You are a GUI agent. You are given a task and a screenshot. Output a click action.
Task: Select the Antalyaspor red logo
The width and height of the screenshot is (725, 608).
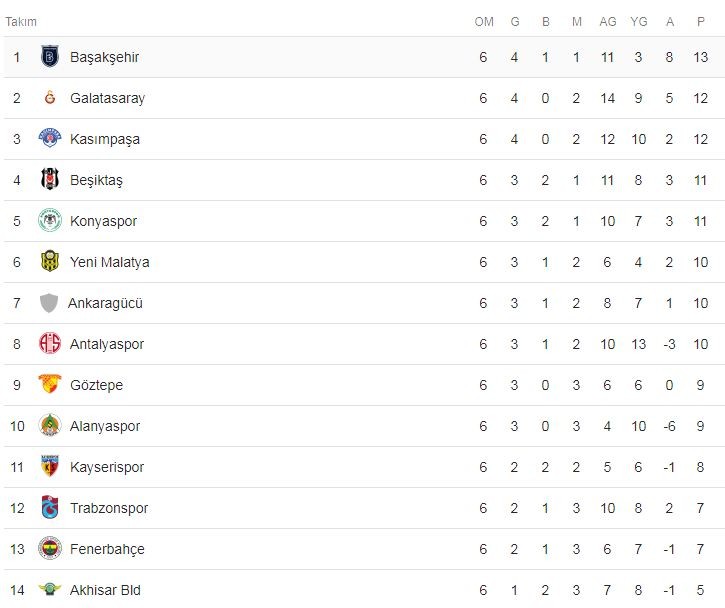[49, 344]
